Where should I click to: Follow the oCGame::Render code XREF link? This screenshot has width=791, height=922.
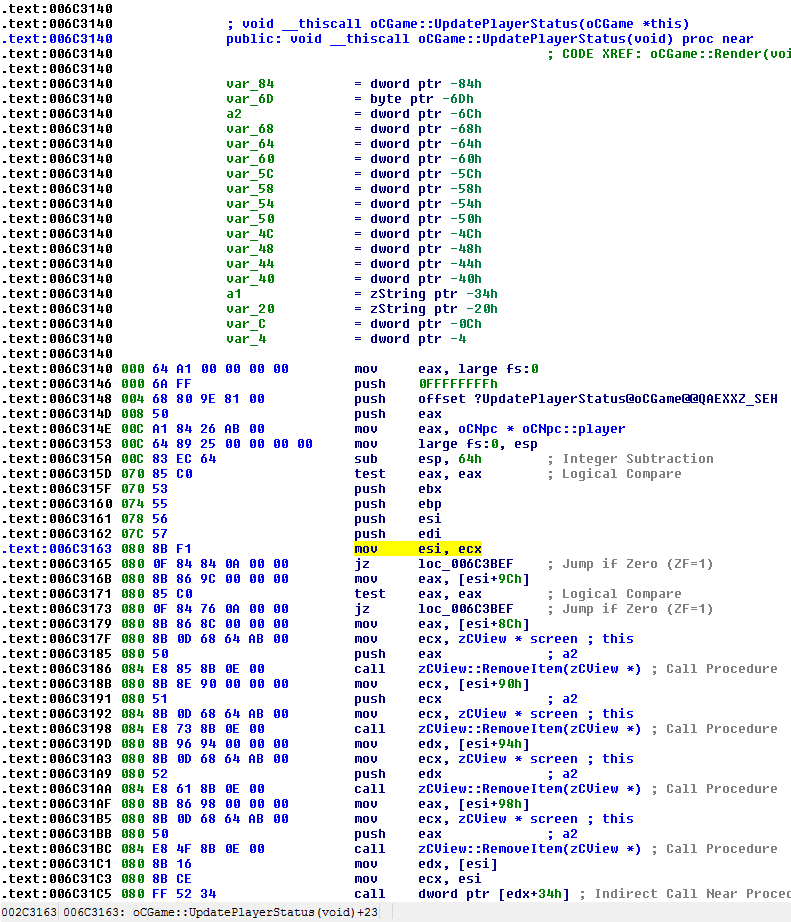pos(720,53)
